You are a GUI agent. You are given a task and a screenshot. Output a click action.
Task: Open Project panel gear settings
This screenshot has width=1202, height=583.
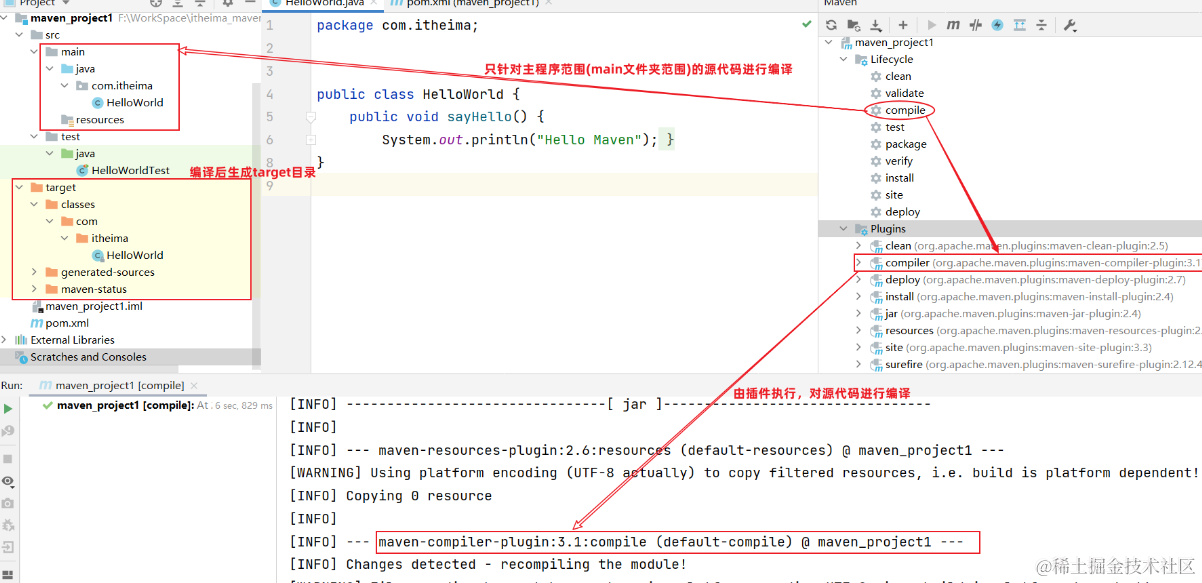tap(227, 4)
